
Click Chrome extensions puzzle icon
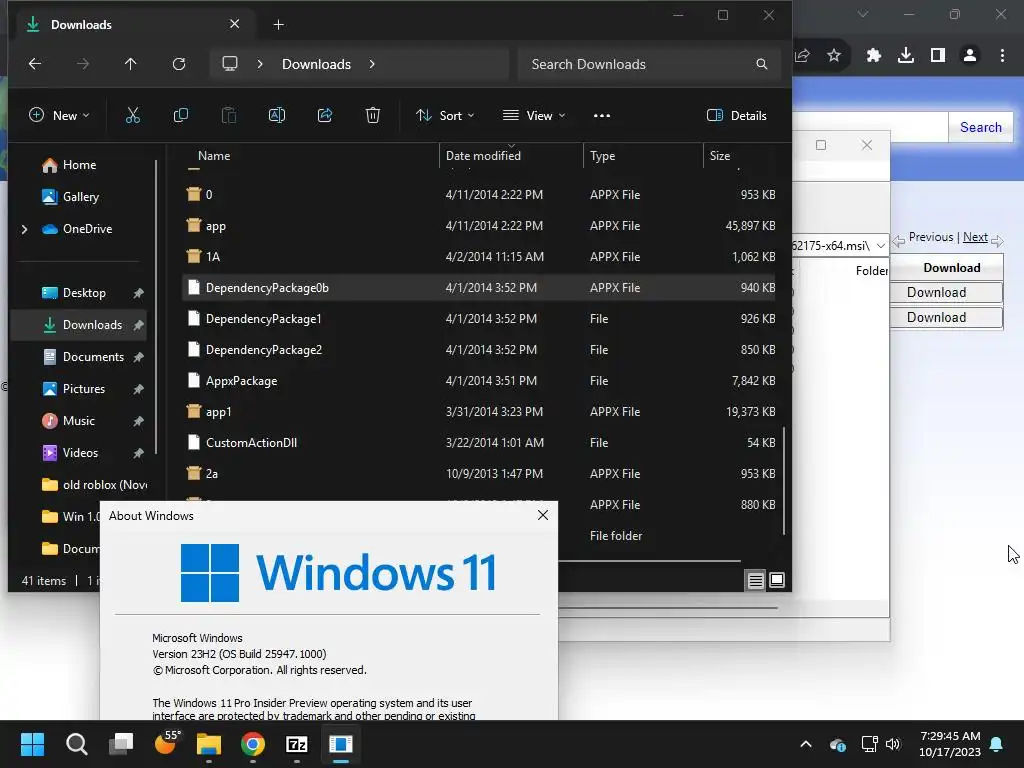click(874, 56)
